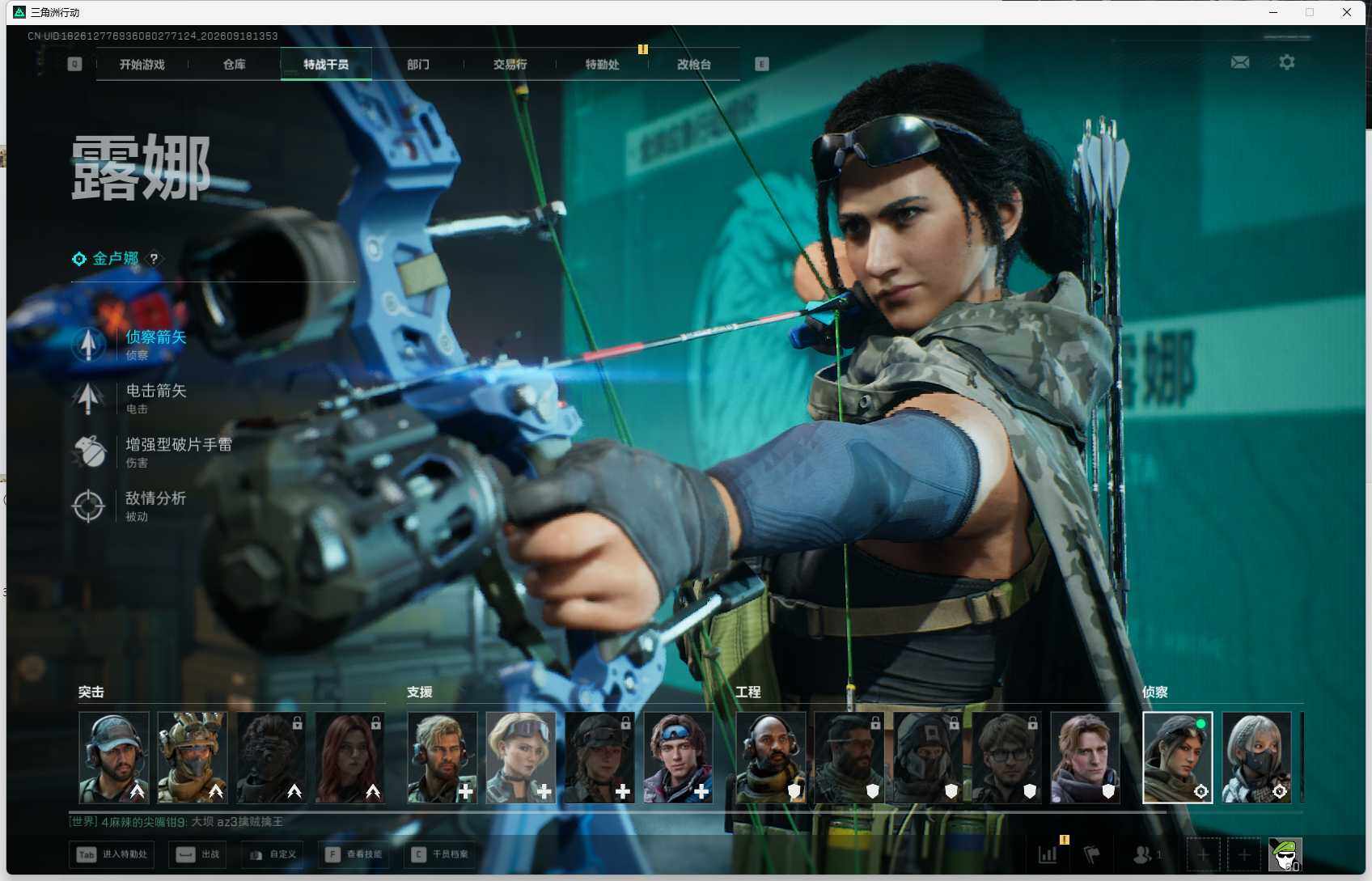Select the locked third 突击 operator
1372x881 pixels.
pyautogui.click(x=271, y=757)
